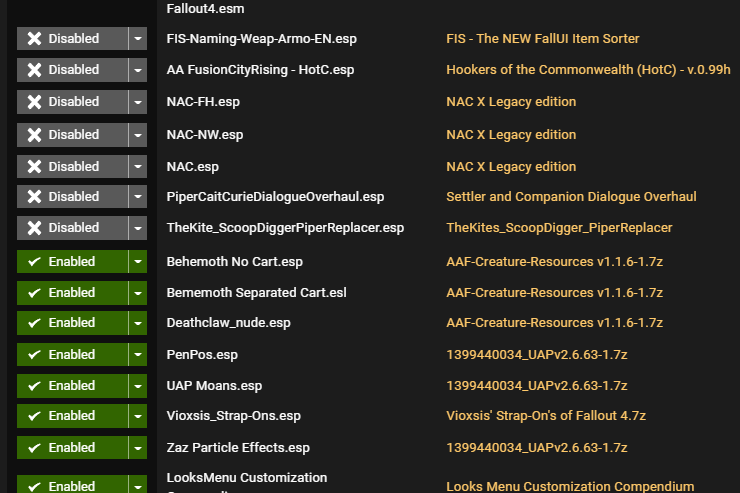Viewport: 740px width, 493px height.
Task: Enable PiperCaitCurieDialogueOverhaul.esp plugin
Action: (72, 197)
